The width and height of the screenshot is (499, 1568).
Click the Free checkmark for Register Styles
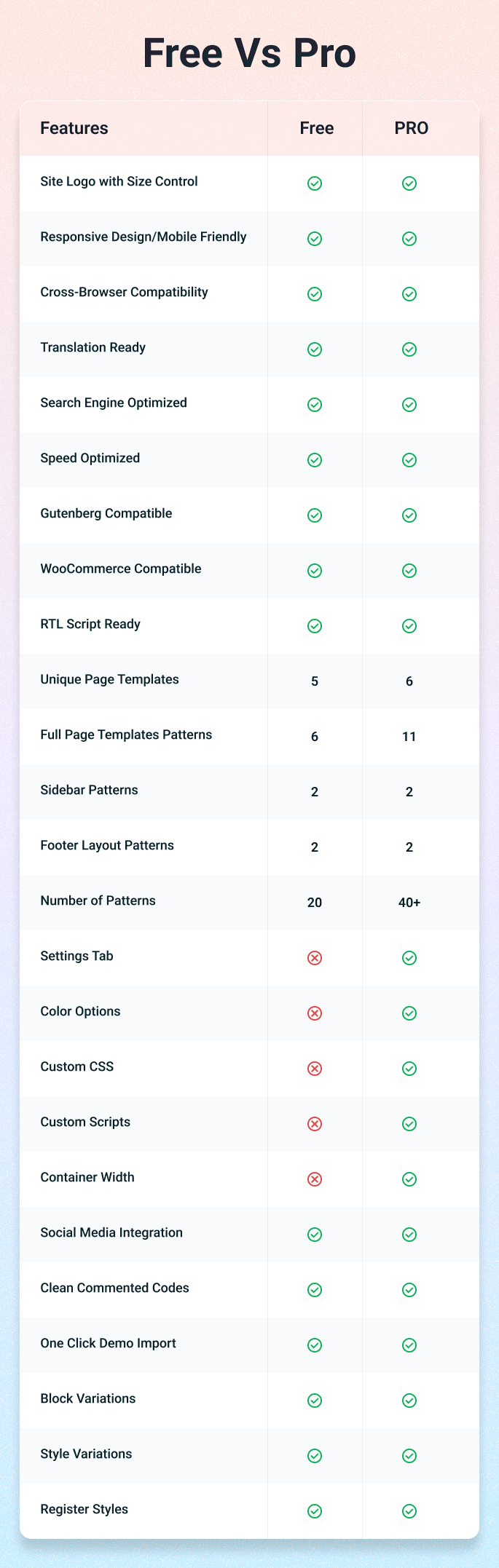pyautogui.click(x=315, y=1511)
